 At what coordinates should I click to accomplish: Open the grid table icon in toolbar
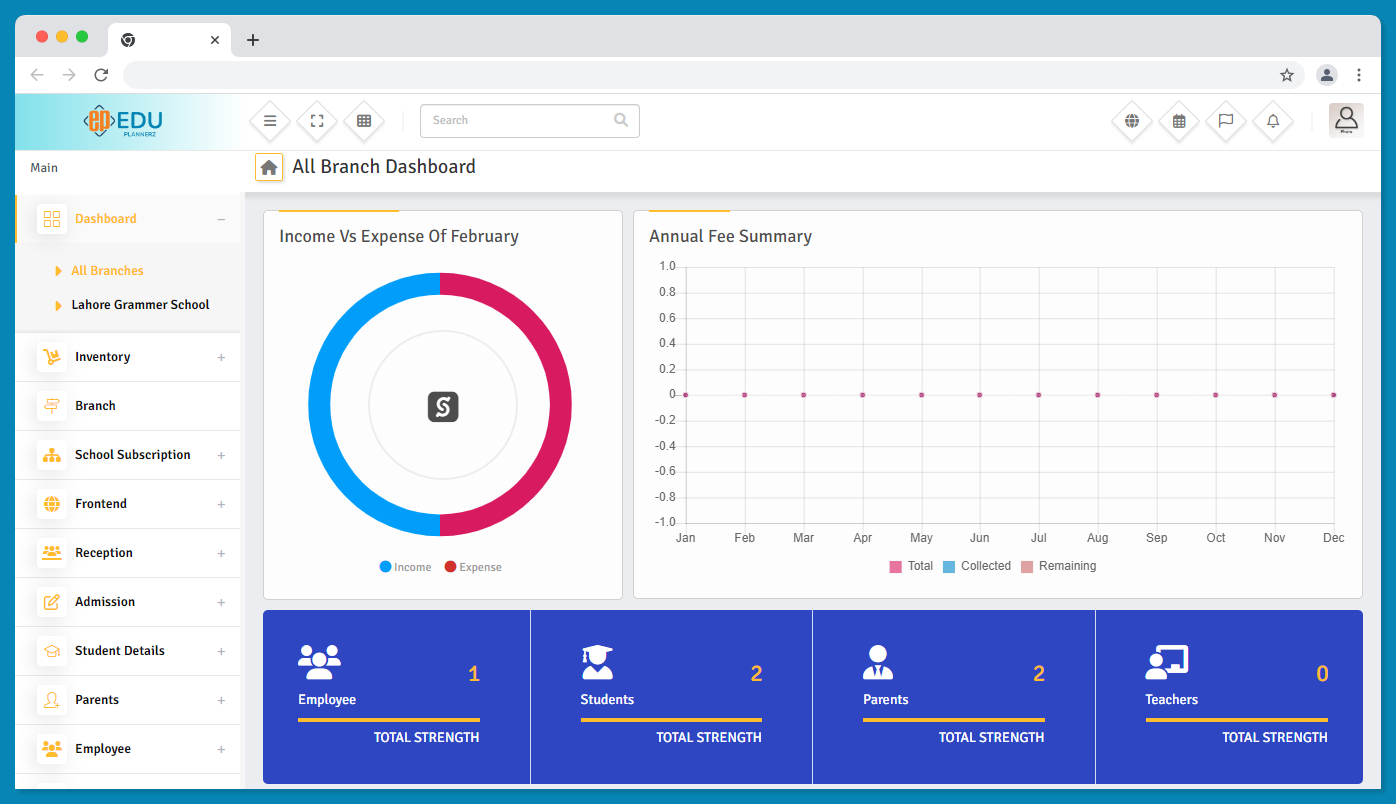point(364,121)
